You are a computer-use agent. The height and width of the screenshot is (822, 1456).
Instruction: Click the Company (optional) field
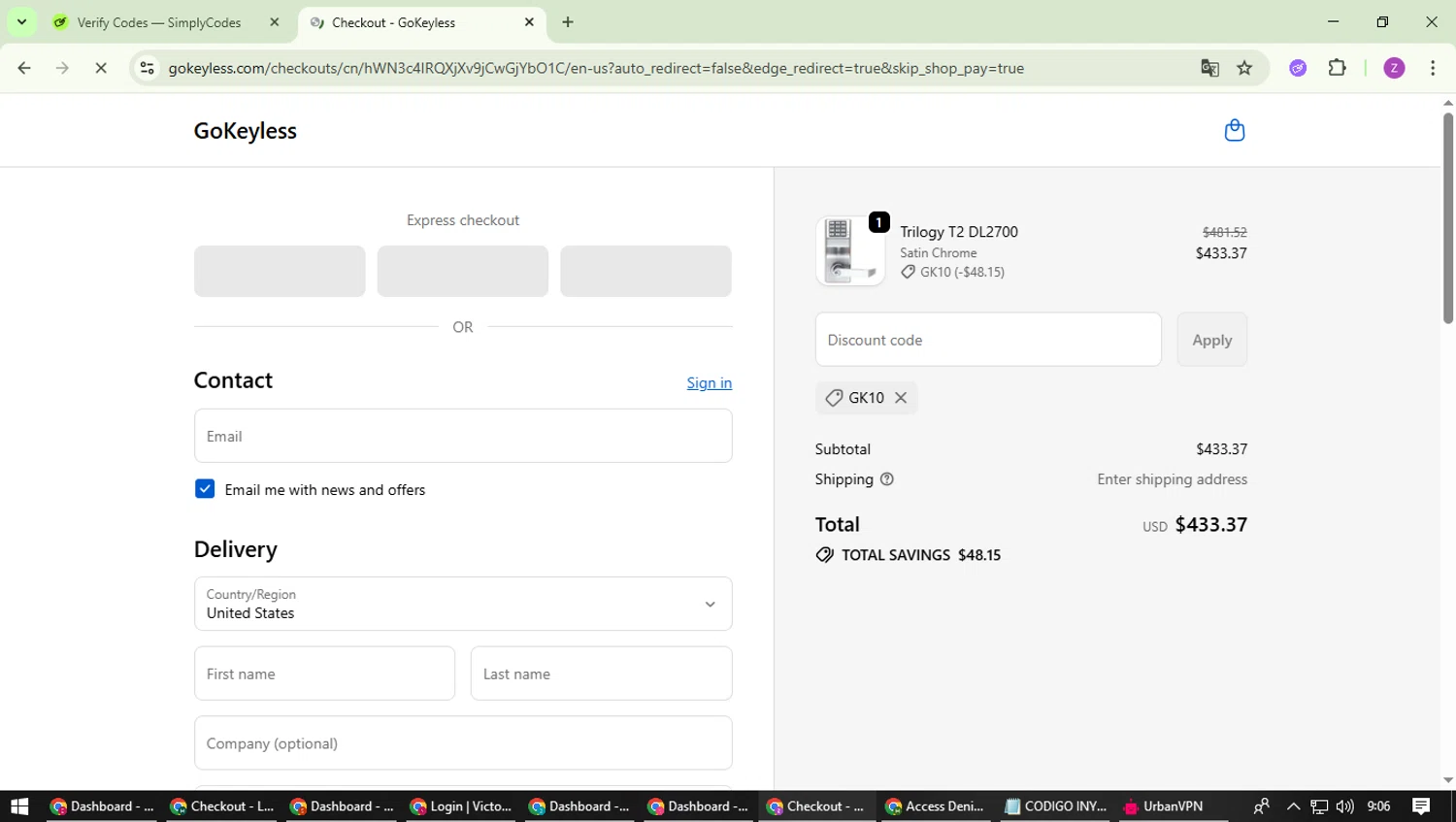(463, 743)
